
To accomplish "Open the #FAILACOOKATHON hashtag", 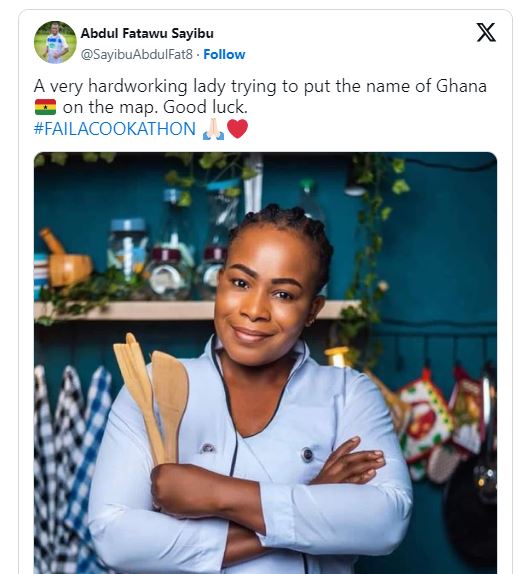I will (x=115, y=129).
